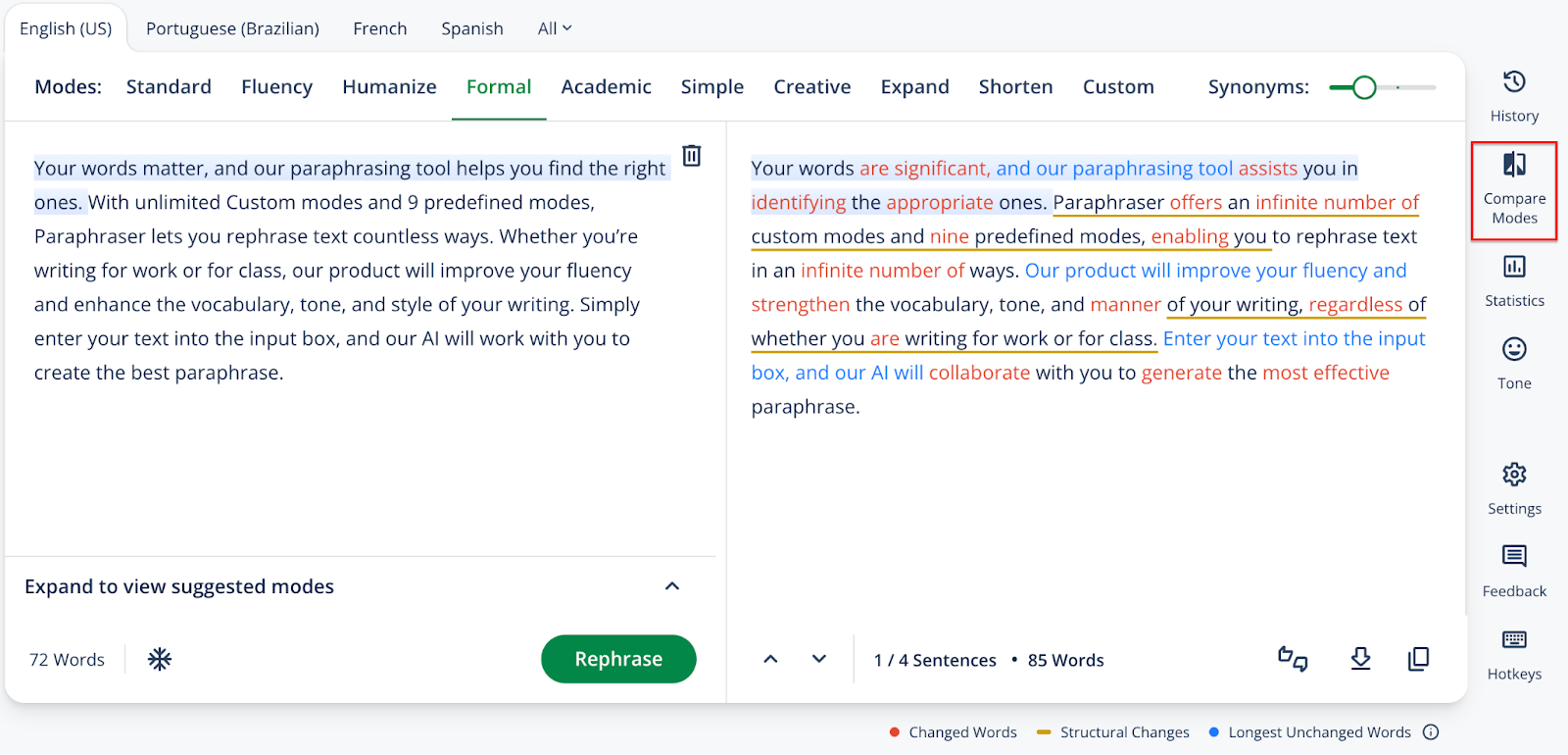Click the legend info icon

pos(1431,732)
